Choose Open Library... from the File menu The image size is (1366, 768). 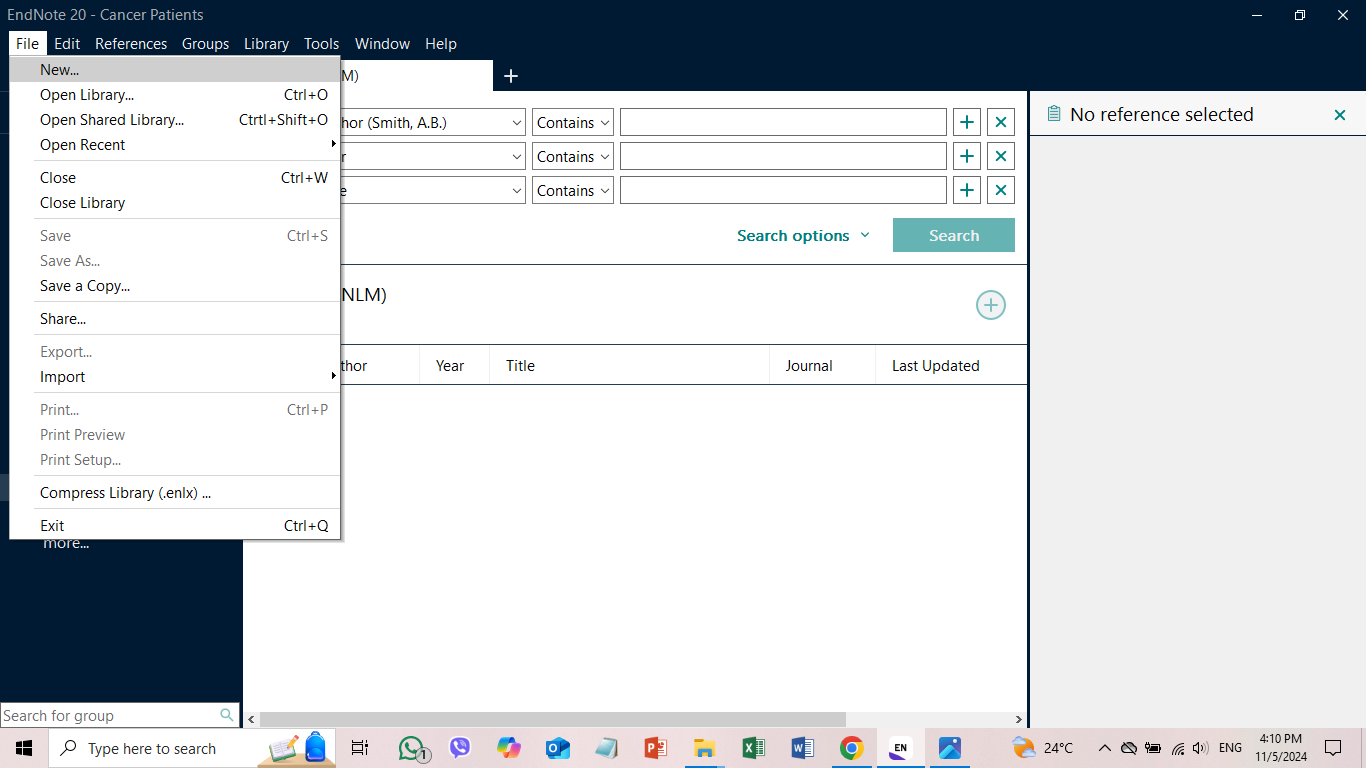coord(175,95)
